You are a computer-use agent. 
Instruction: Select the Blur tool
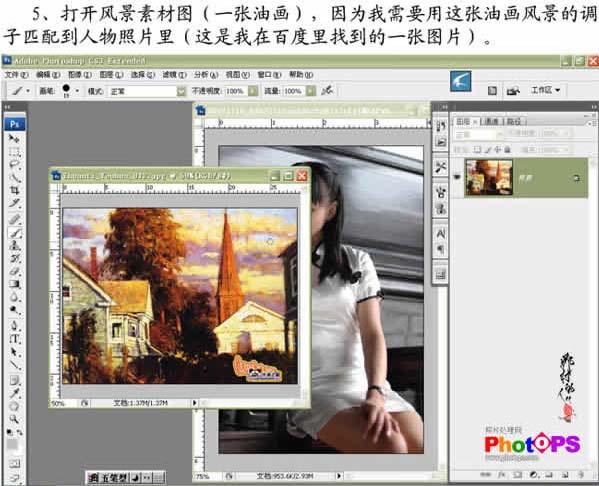click(x=14, y=296)
